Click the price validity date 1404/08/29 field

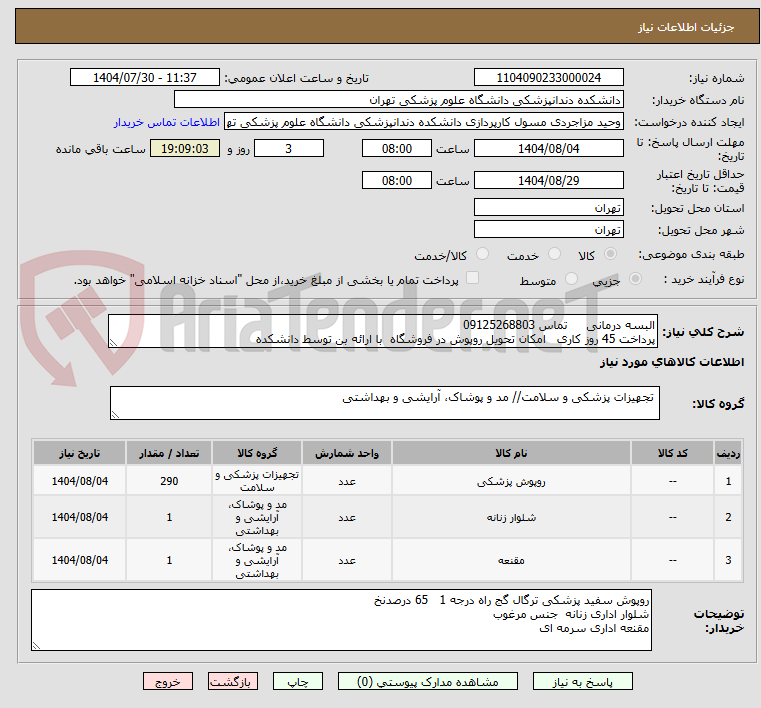(x=548, y=181)
